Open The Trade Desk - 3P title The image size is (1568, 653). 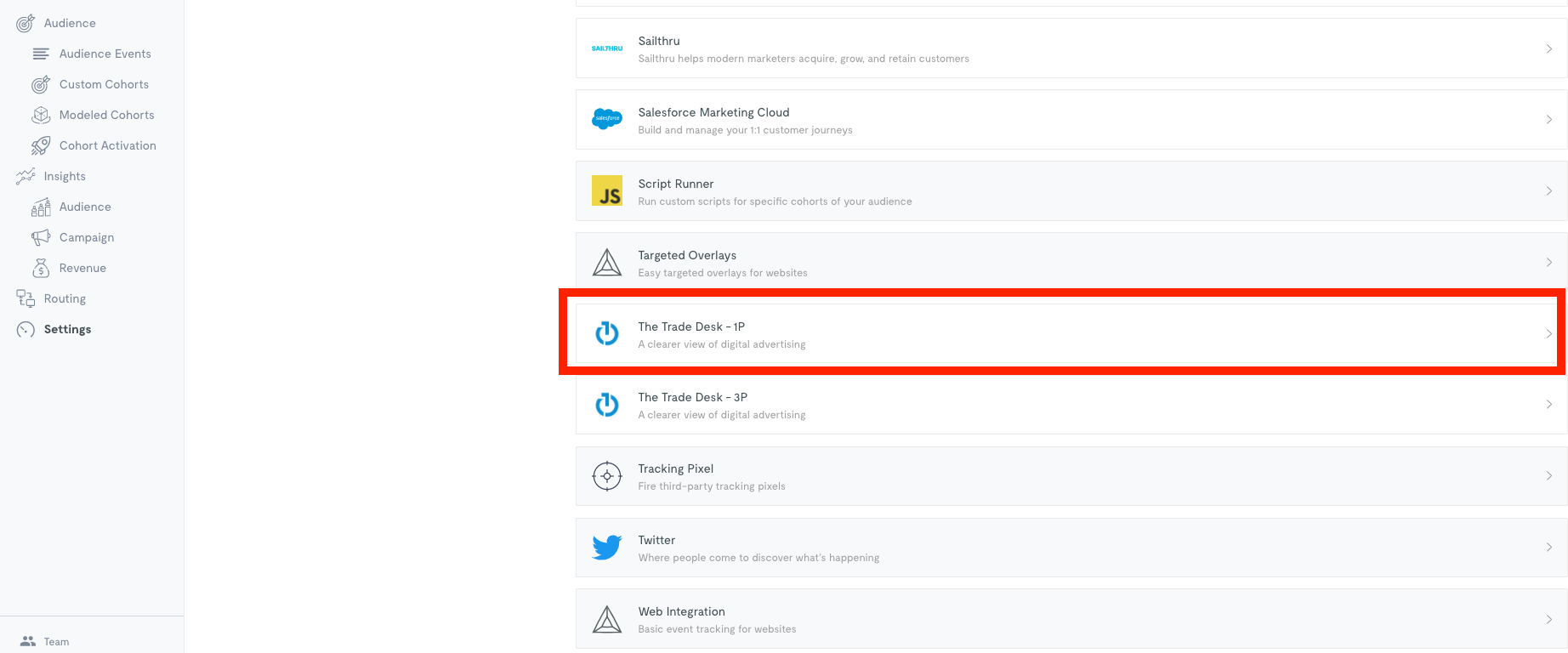693,397
